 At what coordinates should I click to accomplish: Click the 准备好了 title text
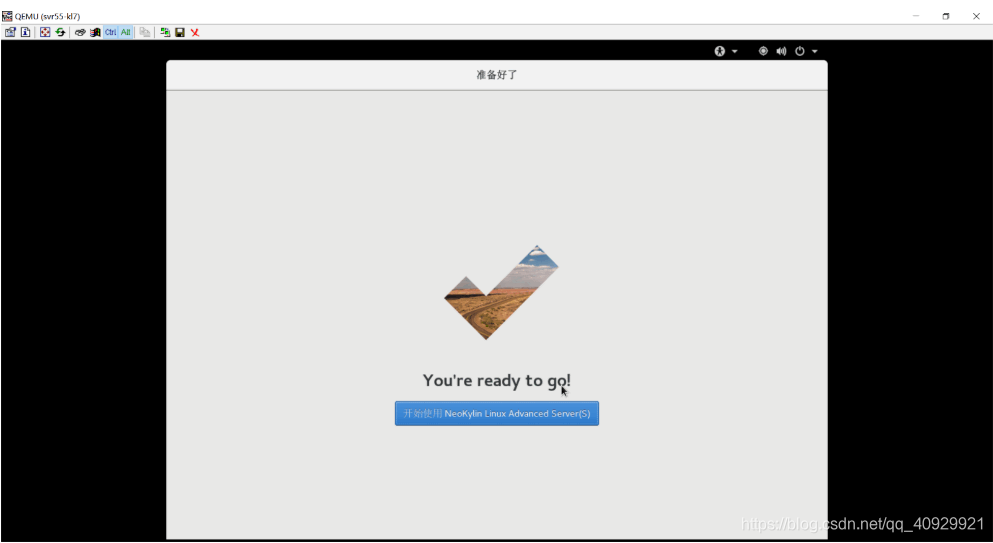(496, 75)
